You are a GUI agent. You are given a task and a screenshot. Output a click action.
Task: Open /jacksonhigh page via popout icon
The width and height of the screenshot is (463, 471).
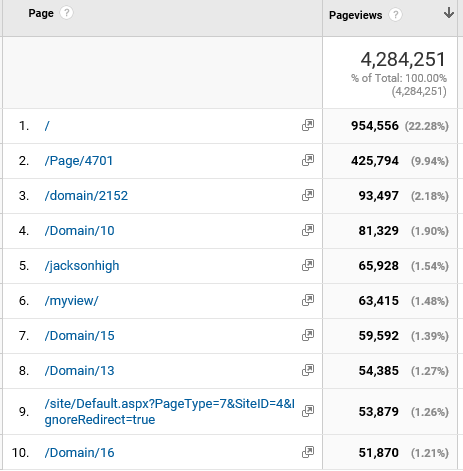(308, 265)
